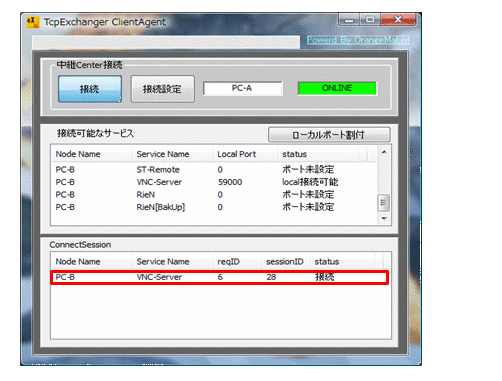Minimize the TcpExchanger window
This screenshot has width=502, height=381.
(x=349, y=20)
